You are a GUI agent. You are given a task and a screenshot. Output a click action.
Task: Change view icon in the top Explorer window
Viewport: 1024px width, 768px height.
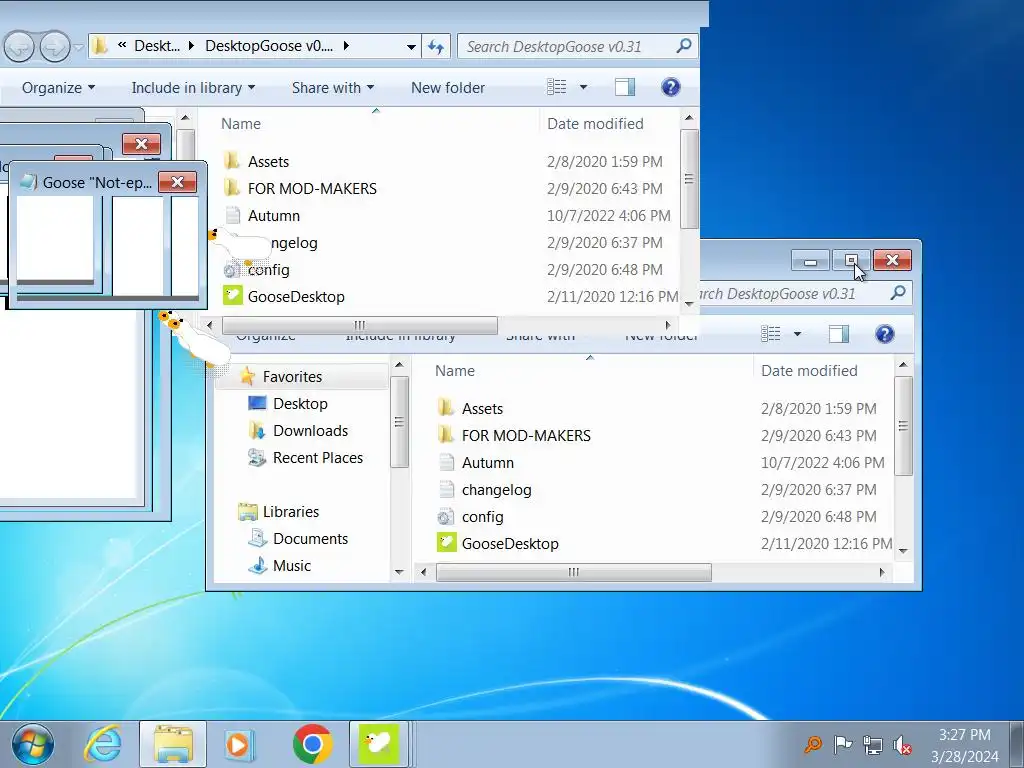click(x=556, y=87)
